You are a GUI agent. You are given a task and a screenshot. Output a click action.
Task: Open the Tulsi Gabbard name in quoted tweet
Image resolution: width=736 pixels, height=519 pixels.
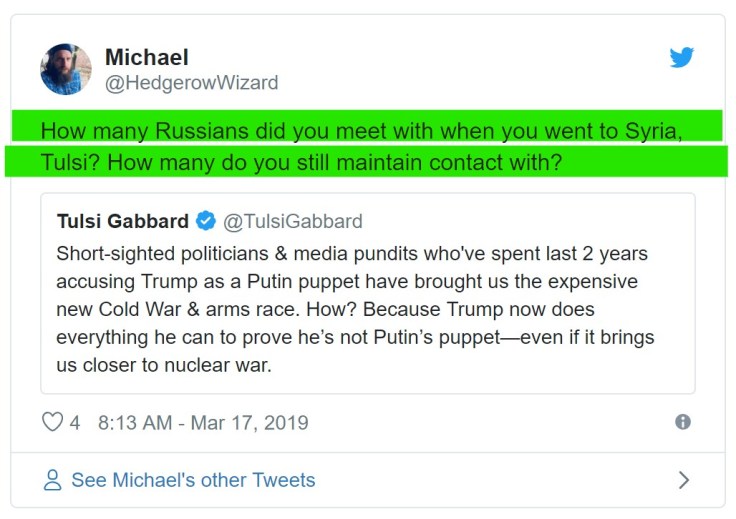pyautogui.click(x=123, y=221)
